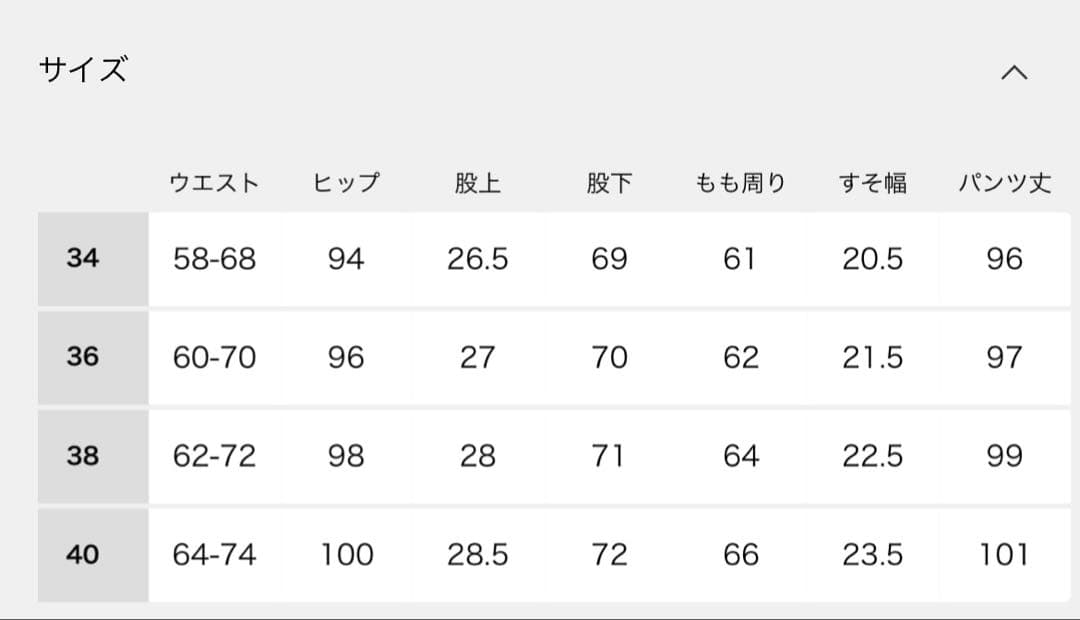This screenshot has width=1080, height=620.
Task: Click the ヒップ column header
Action: (346, 184)
